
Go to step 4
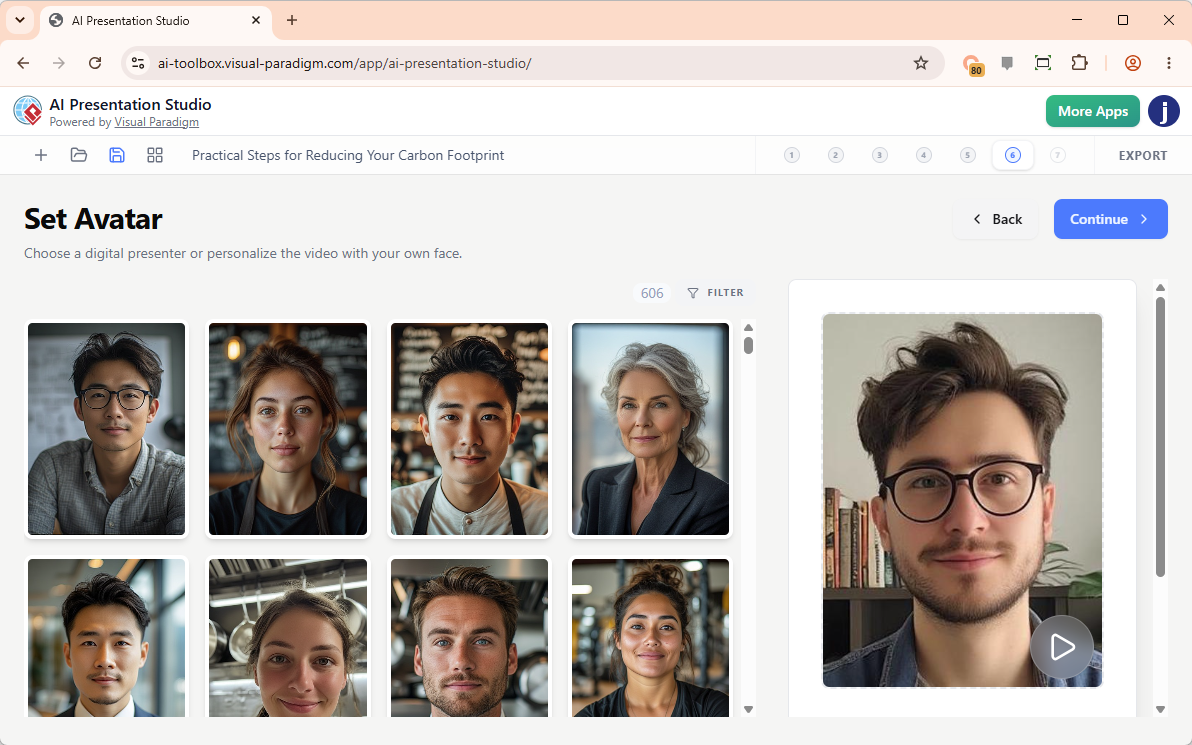click(924, 155)
